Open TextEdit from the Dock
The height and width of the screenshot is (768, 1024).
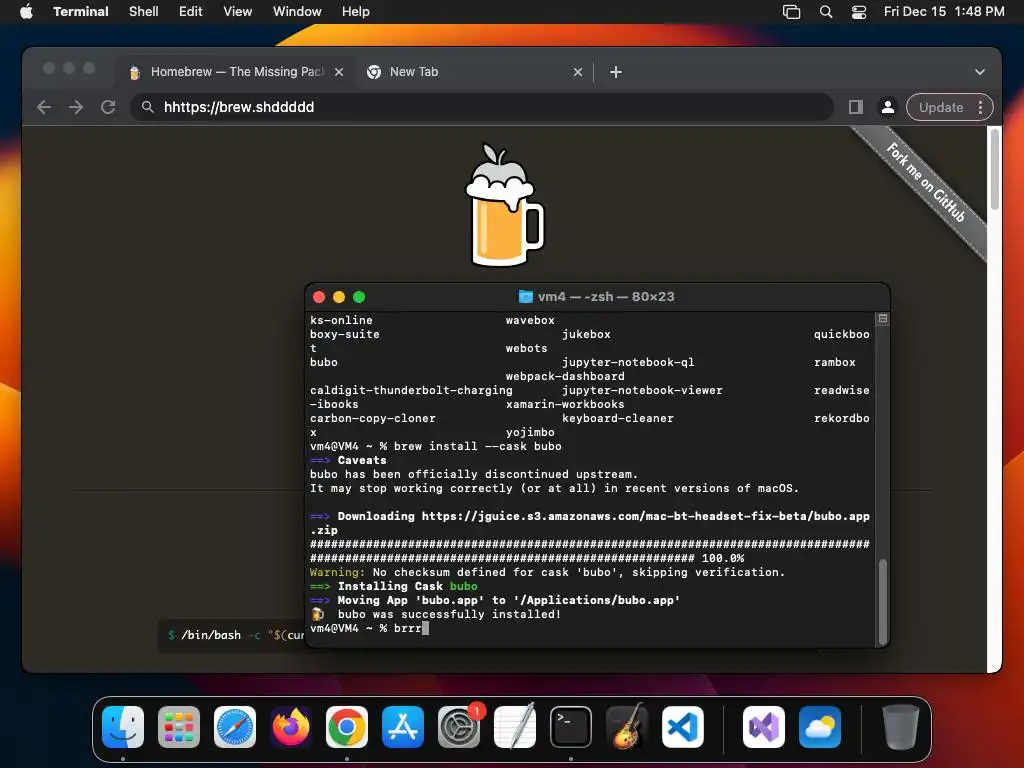pyautogui.click(x=515, y=727)
